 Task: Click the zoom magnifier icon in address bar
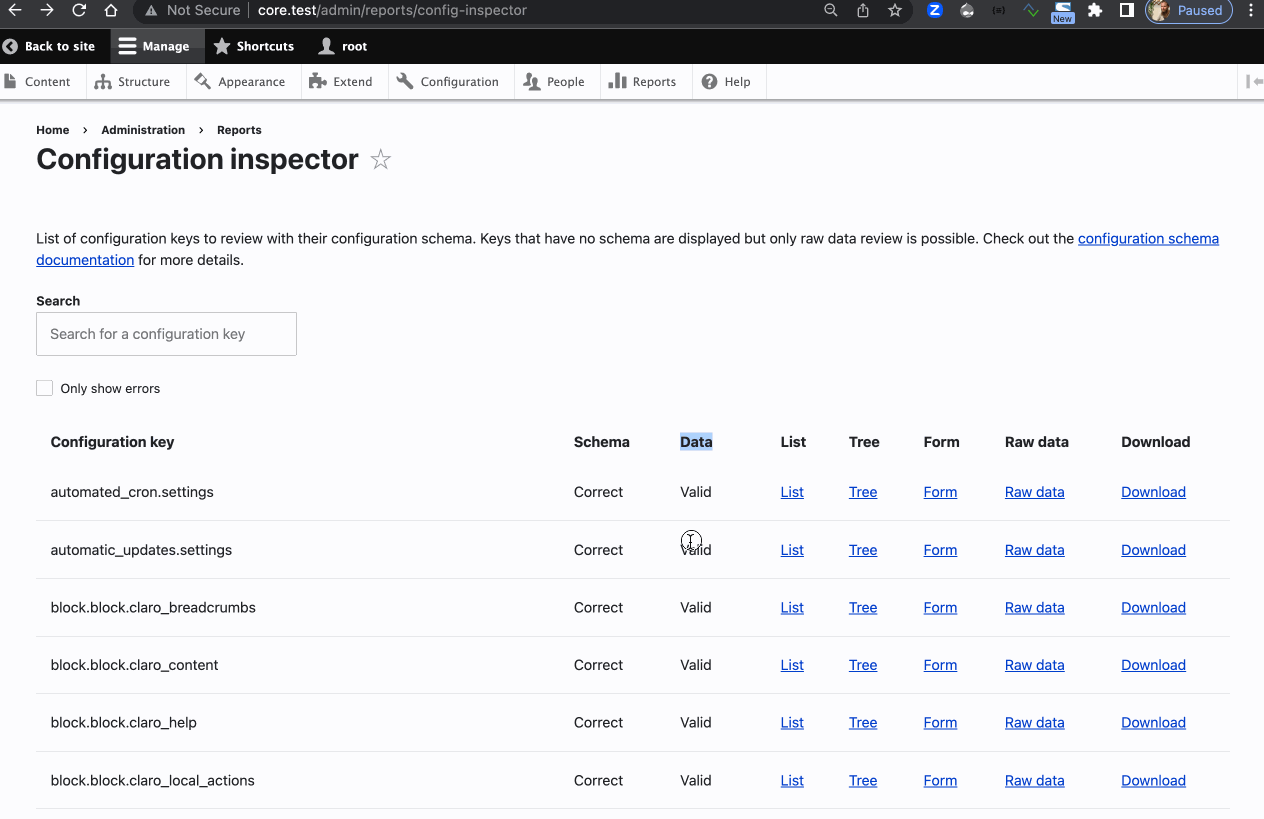(x=831, y=10)
